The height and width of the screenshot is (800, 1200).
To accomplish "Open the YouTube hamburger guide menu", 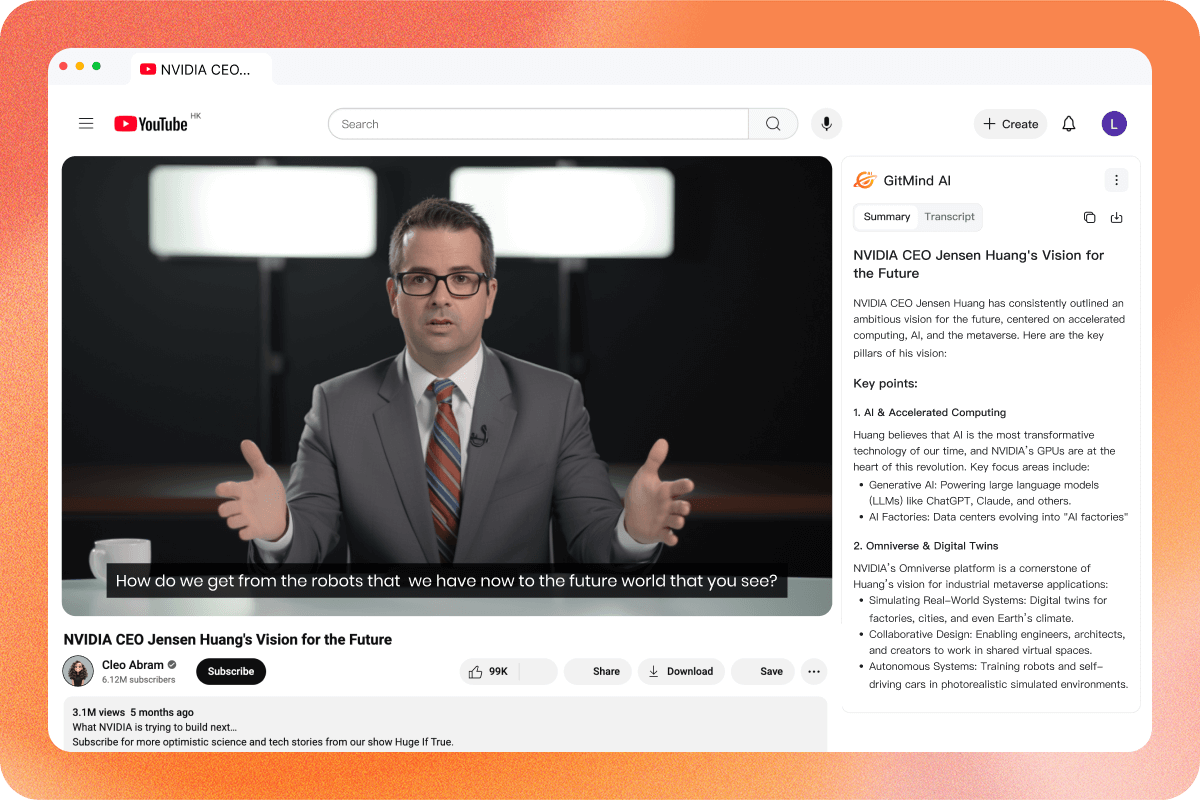I will tap(86, 124).
